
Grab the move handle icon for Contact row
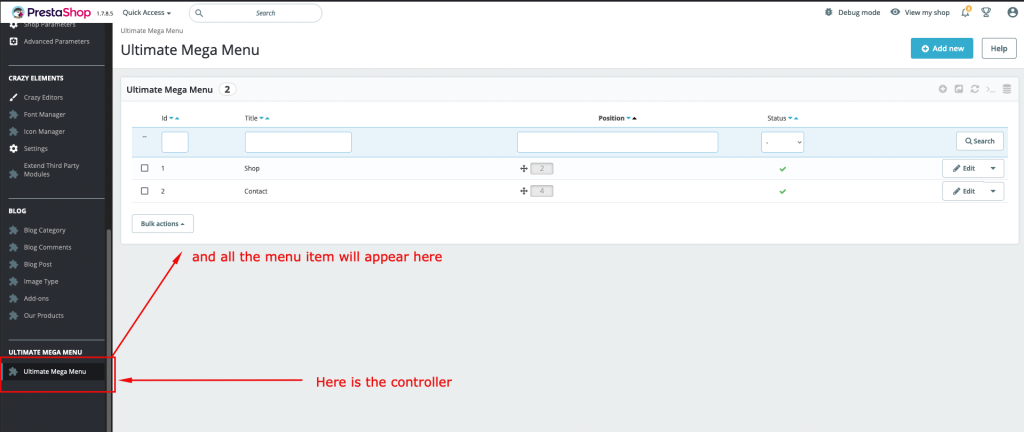click(524, 190)
